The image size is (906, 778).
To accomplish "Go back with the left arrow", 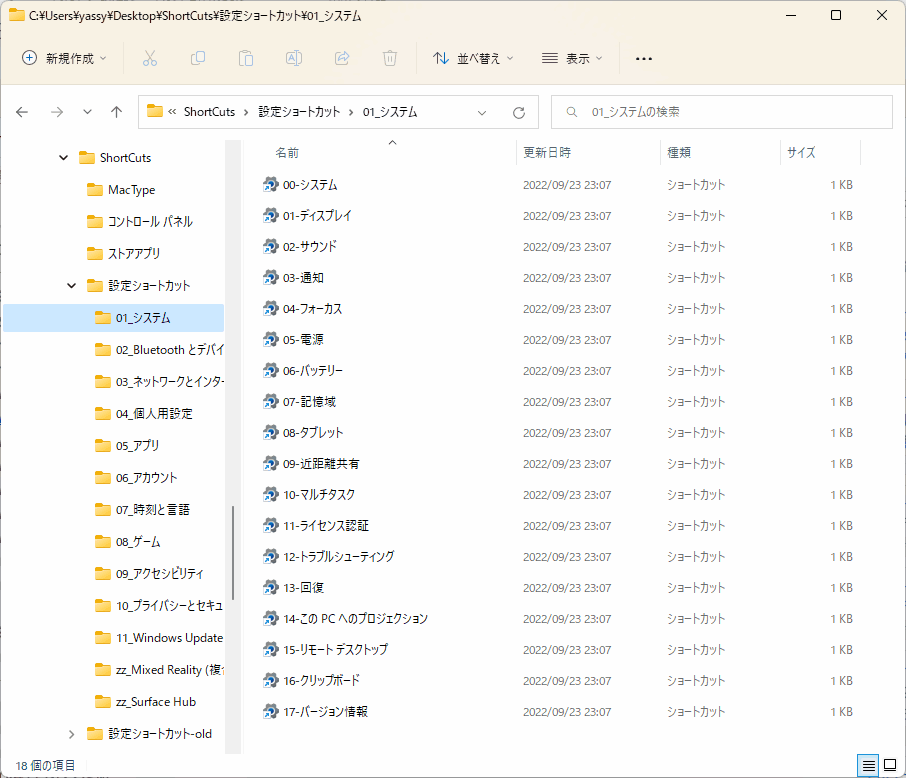I will pos(22,112).
